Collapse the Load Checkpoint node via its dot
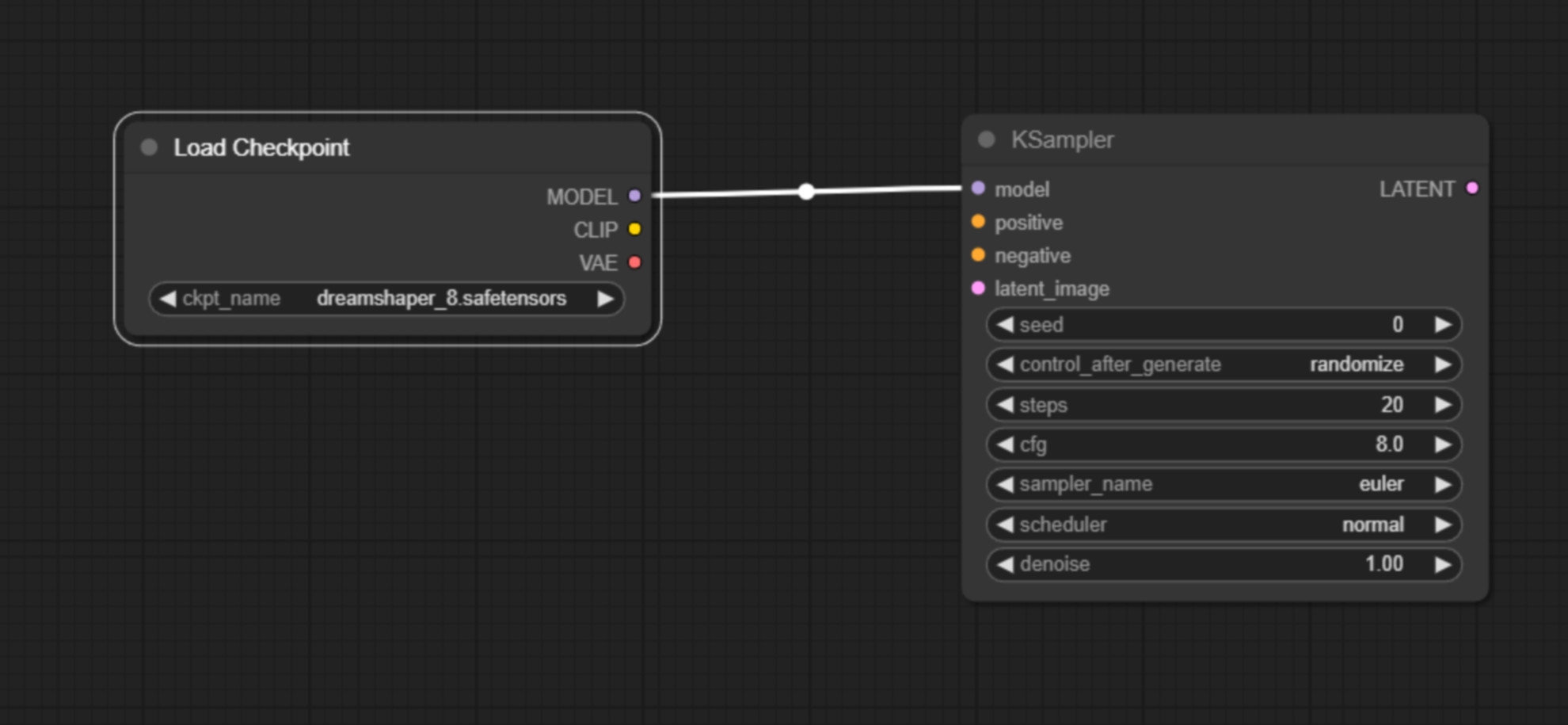This screenshot has width=1568, height=725. coord(149,147)
